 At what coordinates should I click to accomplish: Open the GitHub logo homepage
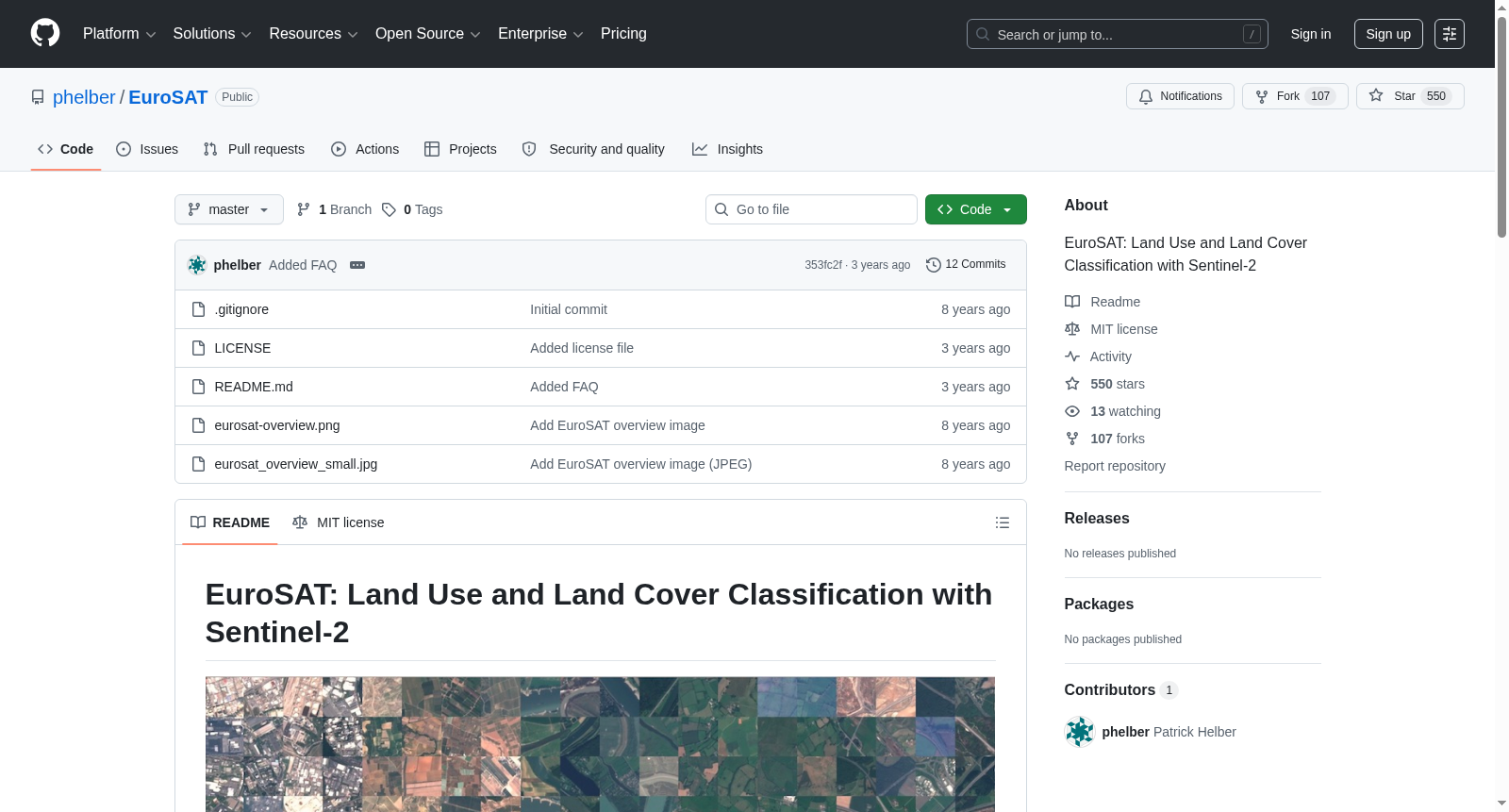click(x=45, y=33)
